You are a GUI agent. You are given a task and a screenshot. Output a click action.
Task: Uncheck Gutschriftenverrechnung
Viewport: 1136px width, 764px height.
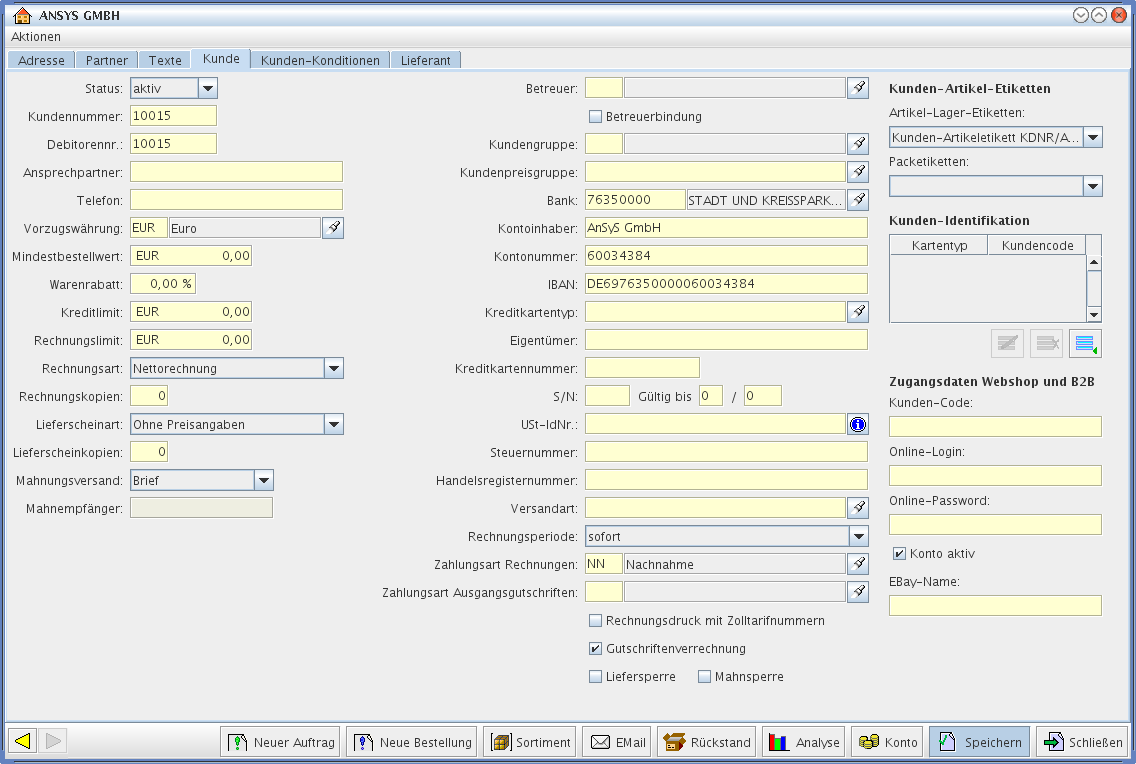point(596,648)
